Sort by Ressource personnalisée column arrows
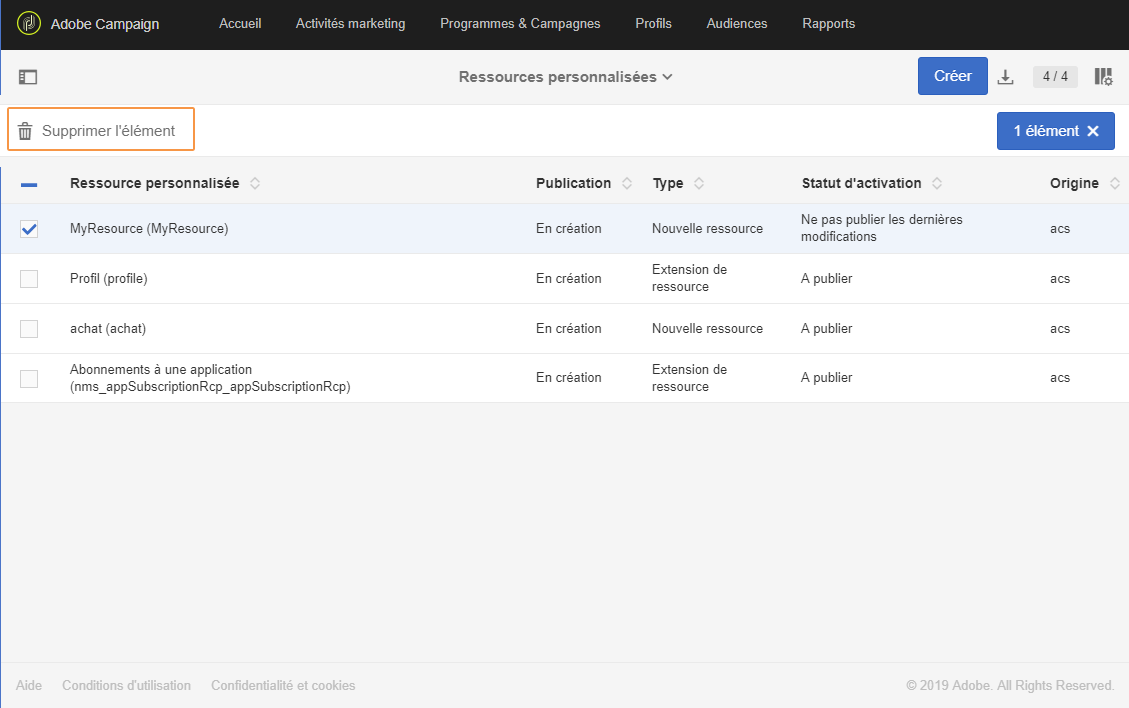The width and height of the screenshot is (1129, 708). click(x=255, y=184)
